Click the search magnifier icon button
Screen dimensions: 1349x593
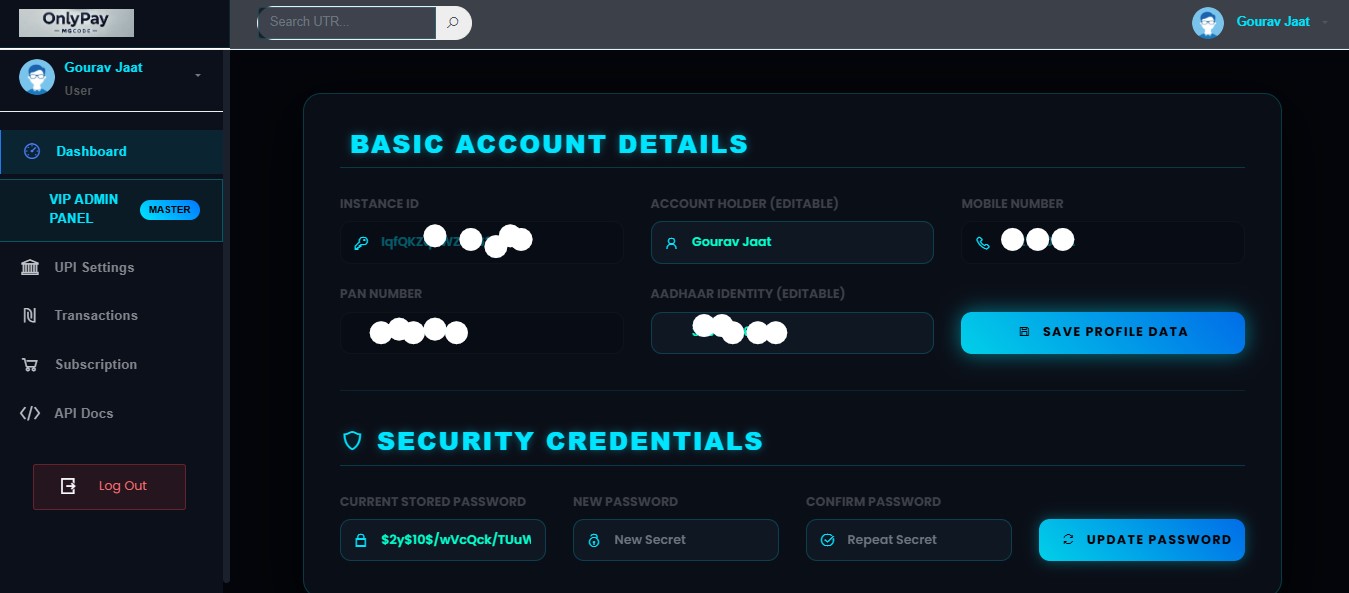(453, 22)
